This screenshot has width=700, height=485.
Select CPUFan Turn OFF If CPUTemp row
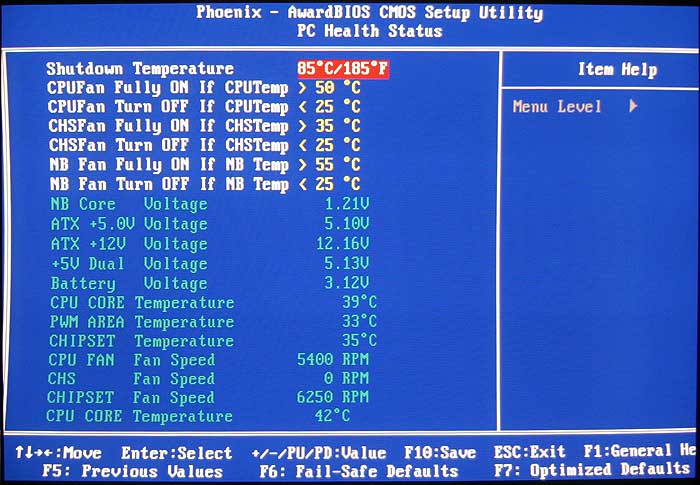(204, 107)
